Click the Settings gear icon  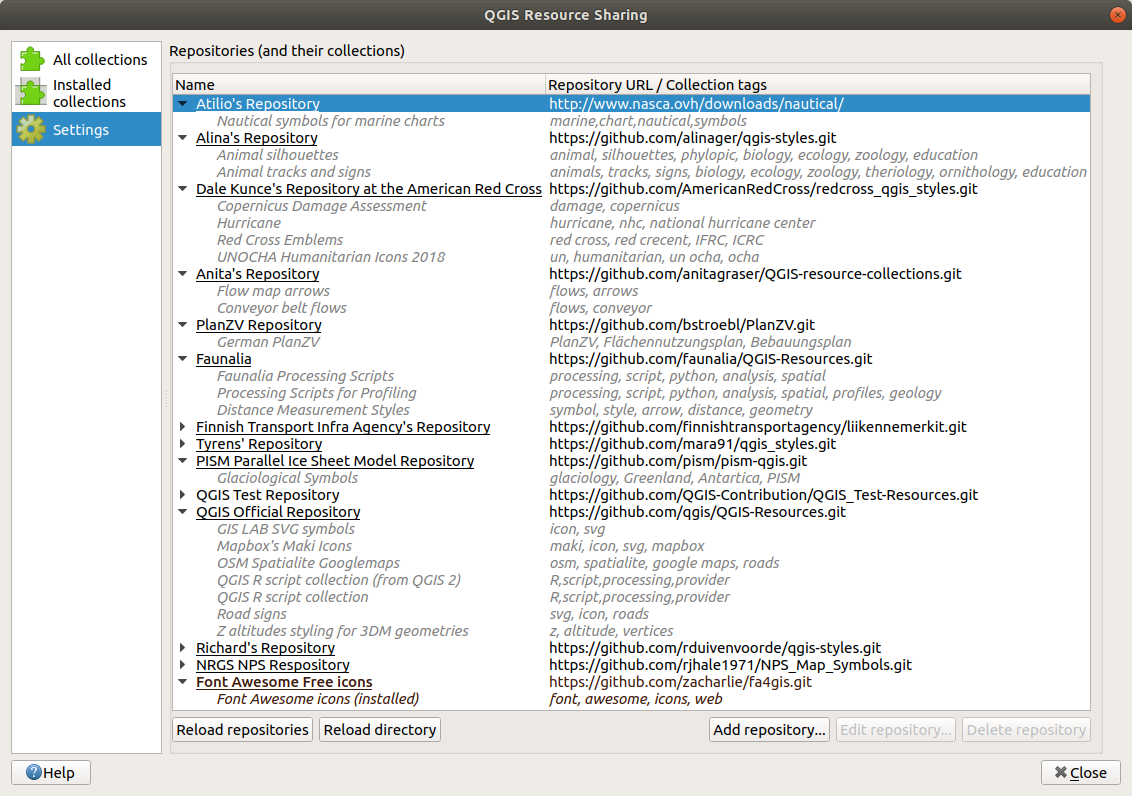click(x=33, y=129)
